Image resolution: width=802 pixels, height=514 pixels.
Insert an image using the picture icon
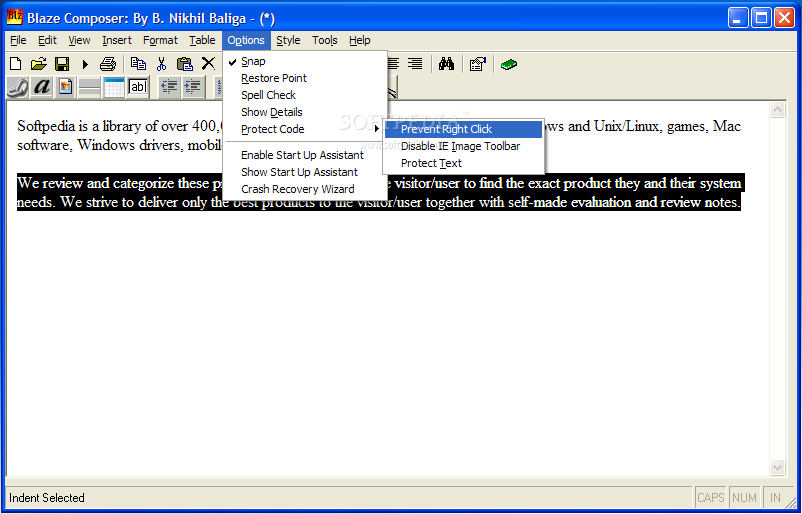pos(65,87)
